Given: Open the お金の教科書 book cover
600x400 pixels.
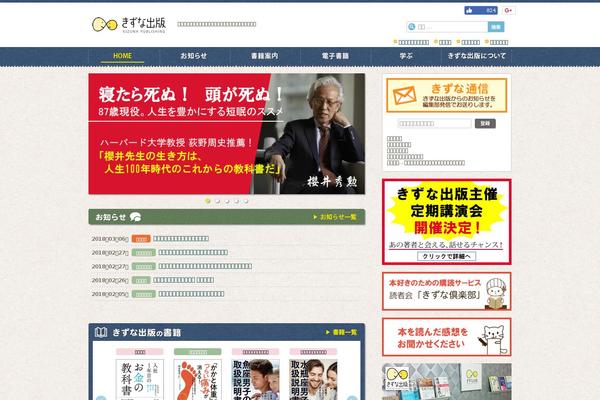Looking at the screenshot, I should [140, 379].
